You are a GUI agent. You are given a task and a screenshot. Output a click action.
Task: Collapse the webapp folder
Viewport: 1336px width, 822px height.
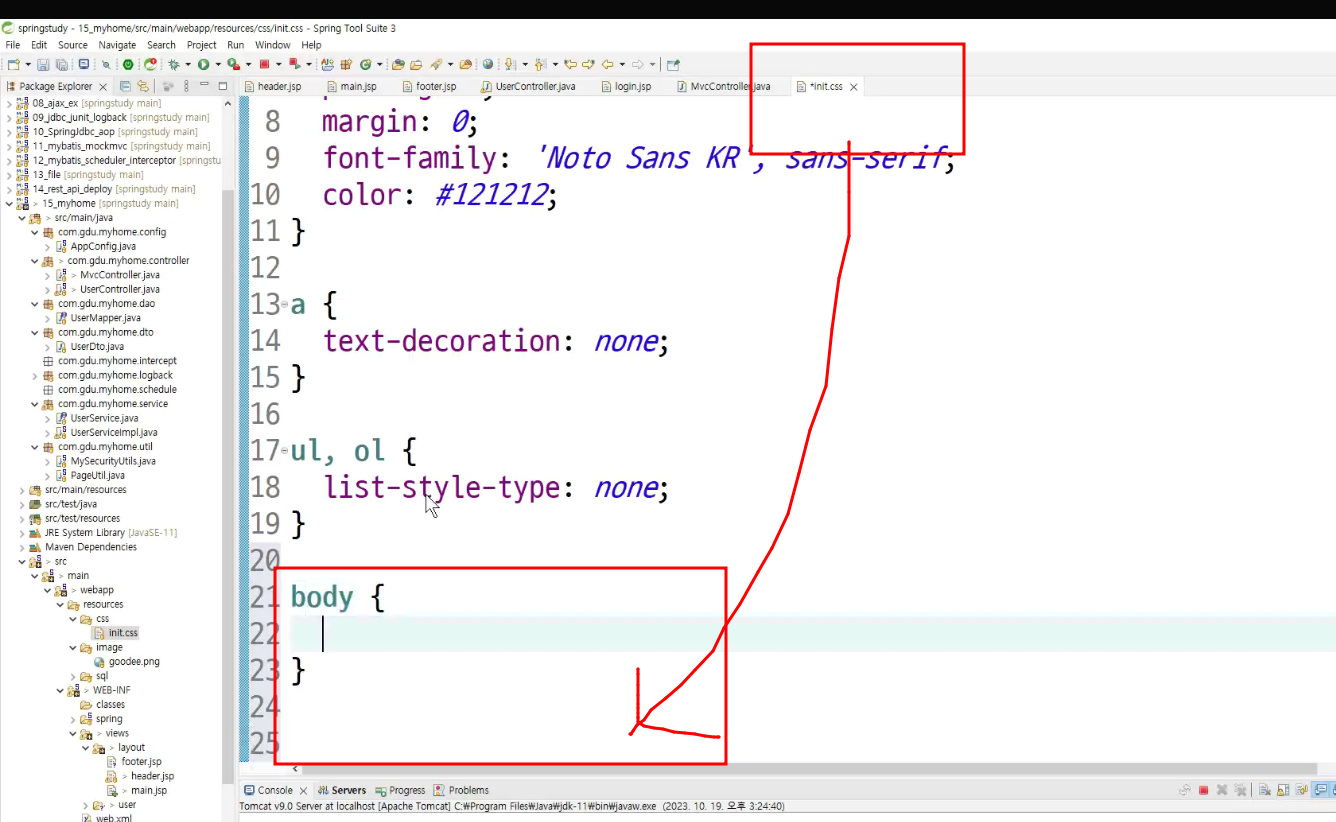click(x=47, y=590)
